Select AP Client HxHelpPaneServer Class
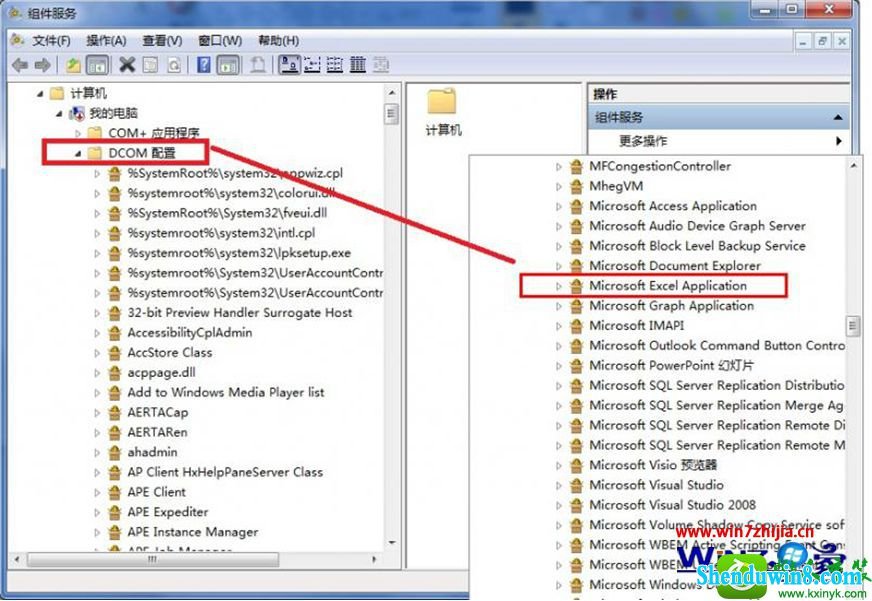This screenshot has height=601, width=872. pos(225,472)
